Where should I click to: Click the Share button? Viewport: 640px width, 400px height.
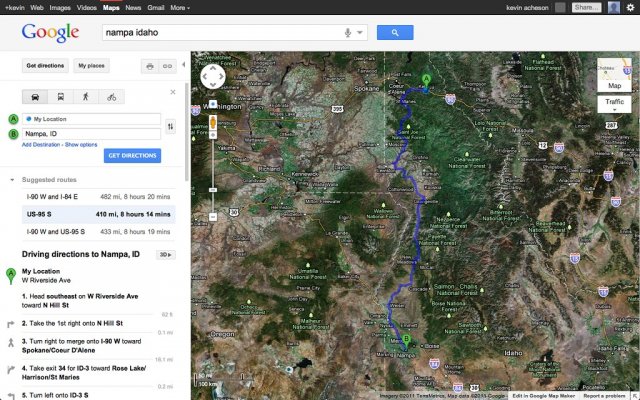coord(587,7)
